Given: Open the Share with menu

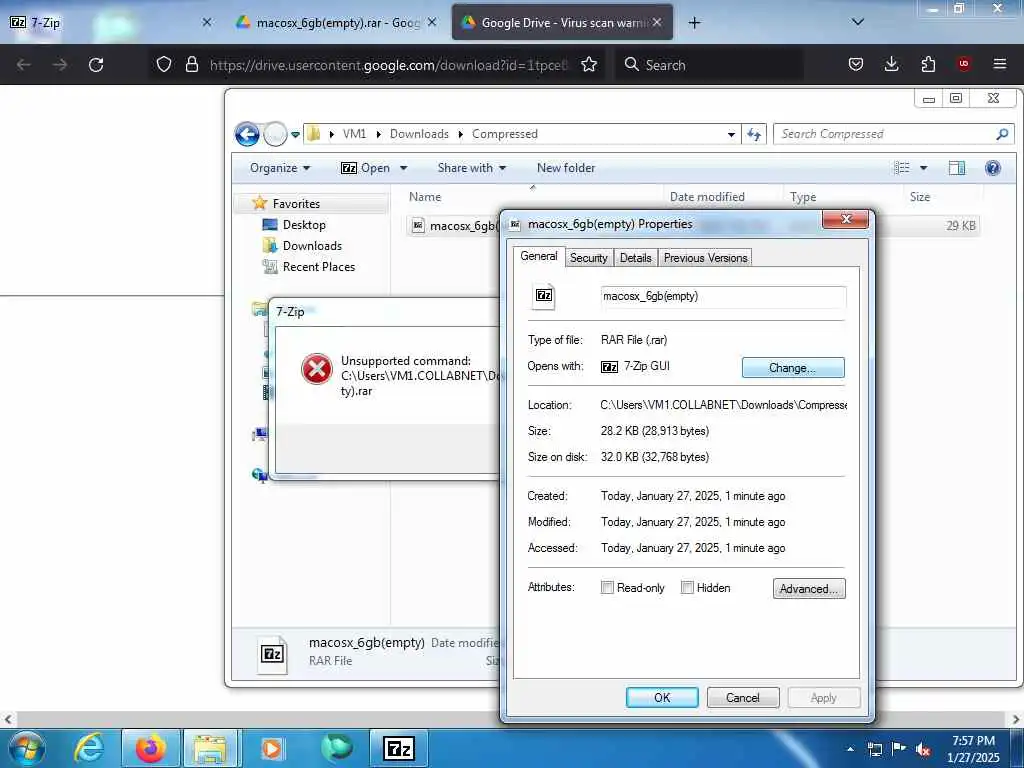Looking at the screenshot, I should pos(472,168).
